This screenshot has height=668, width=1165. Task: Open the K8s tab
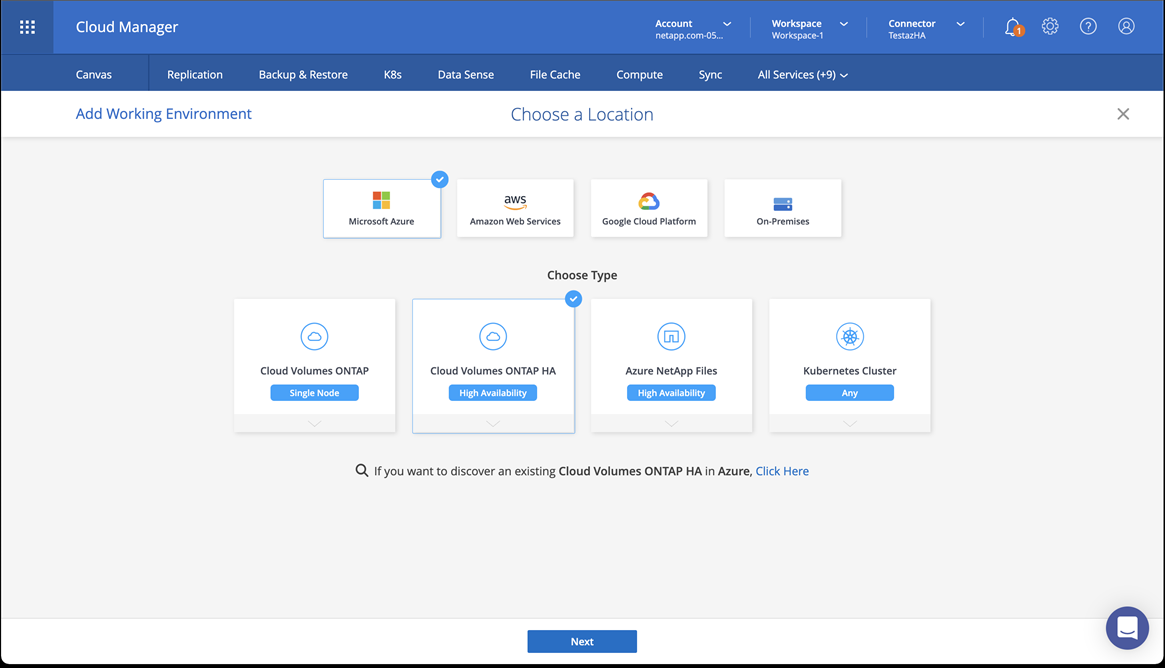pyautogui.click(x=392, y=74)
